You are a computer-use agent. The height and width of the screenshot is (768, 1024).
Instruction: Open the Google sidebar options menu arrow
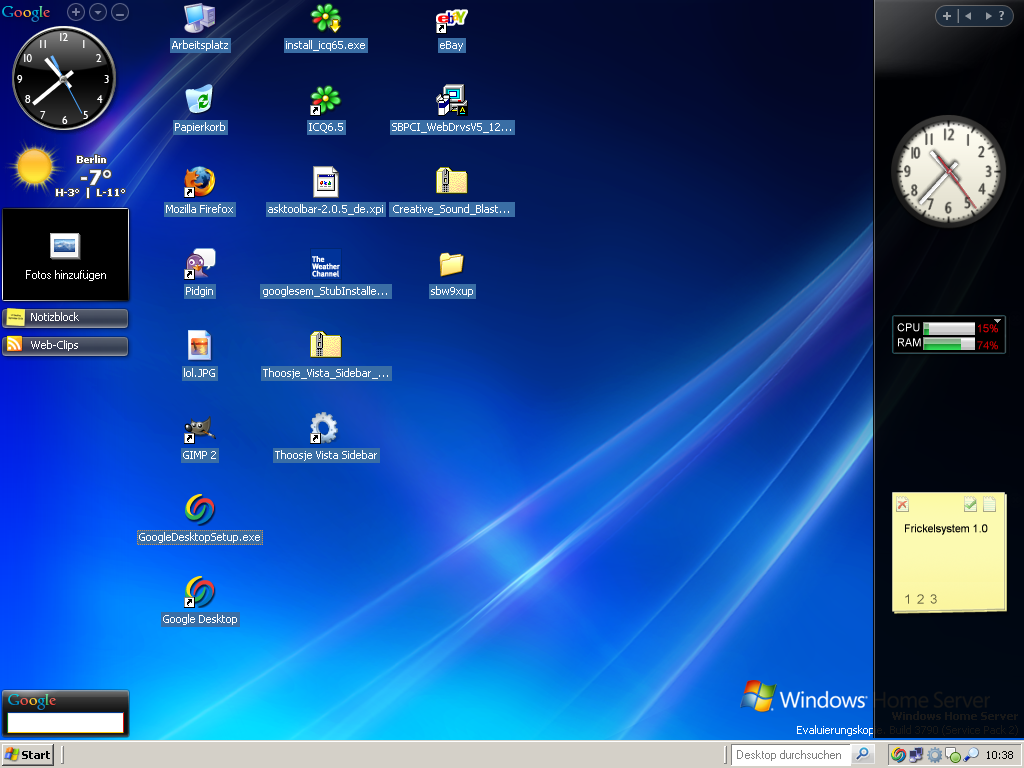pos(97,13)
